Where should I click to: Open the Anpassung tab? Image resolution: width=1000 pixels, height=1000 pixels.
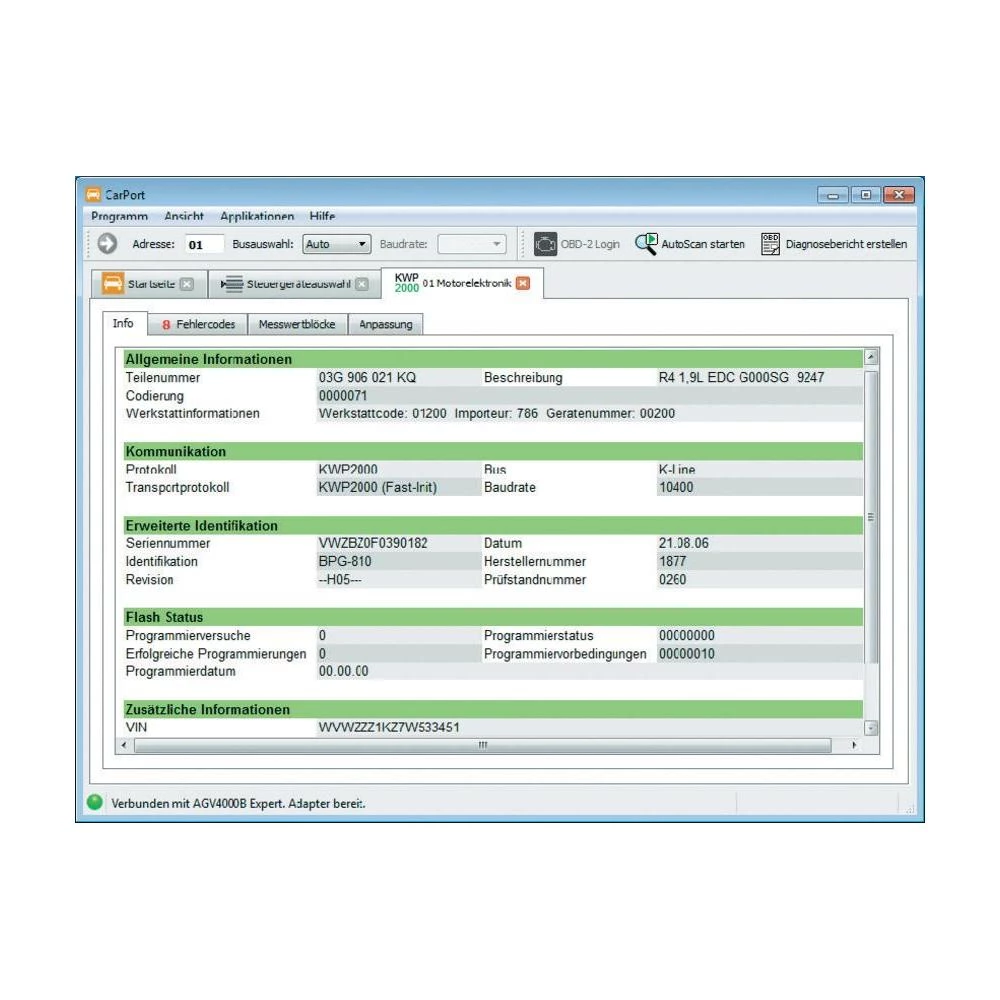pyautogui.click(x=386, y=324)
